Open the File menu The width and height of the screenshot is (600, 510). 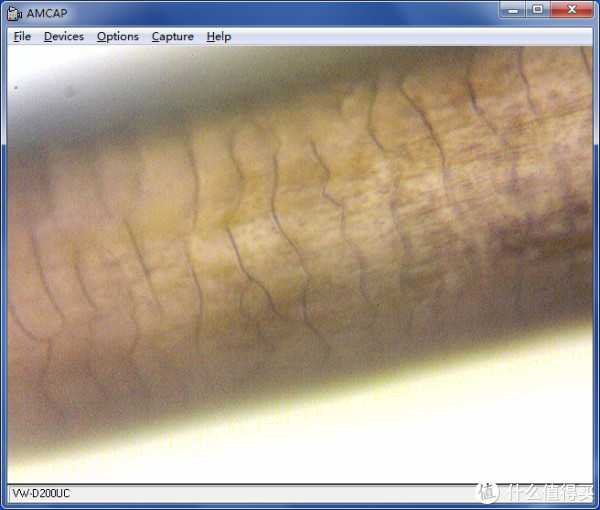pyautogui.click(x=22, y=37)
